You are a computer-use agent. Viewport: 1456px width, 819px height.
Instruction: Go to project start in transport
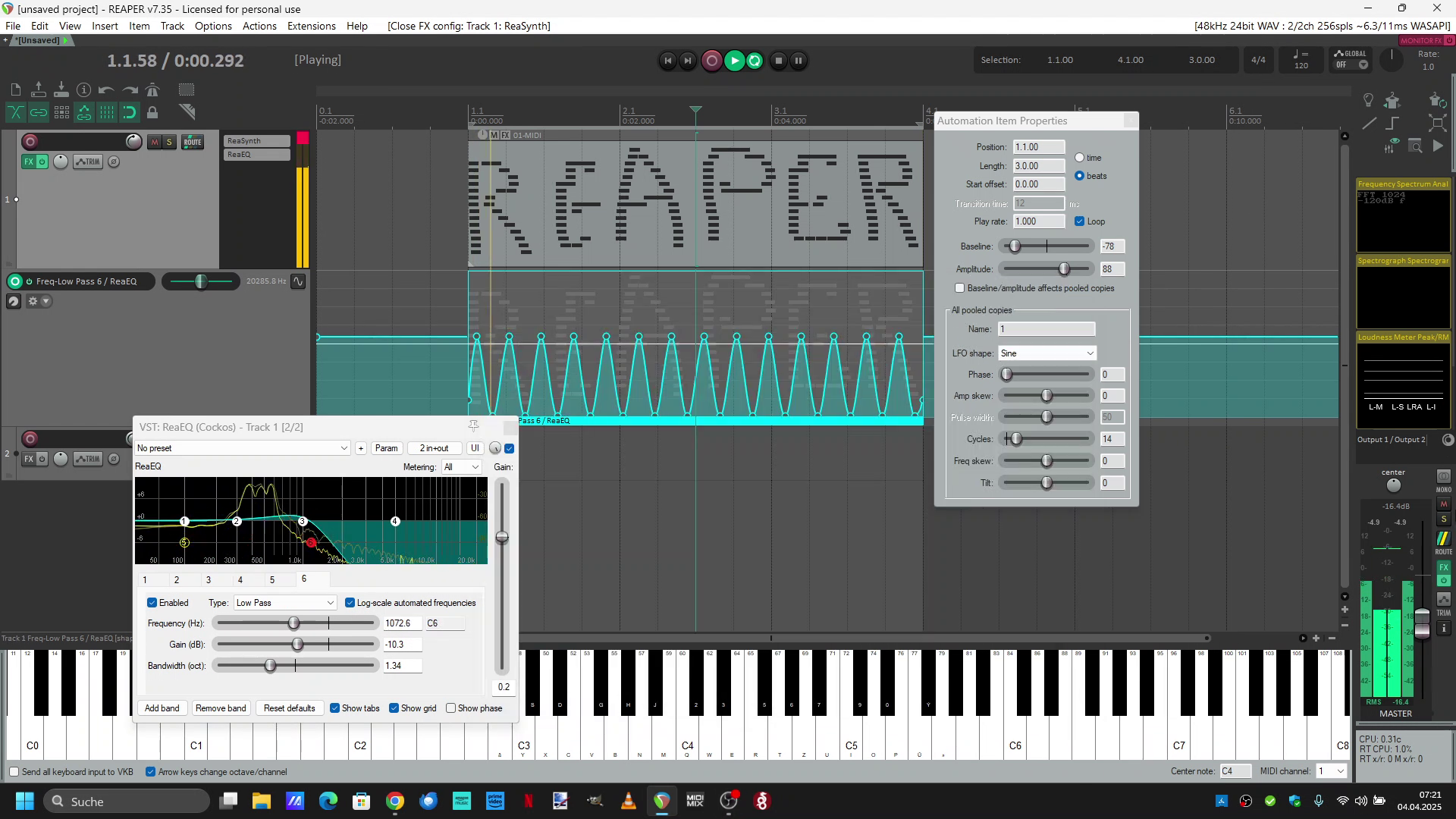pyautogui.click(x=667, y=61)
